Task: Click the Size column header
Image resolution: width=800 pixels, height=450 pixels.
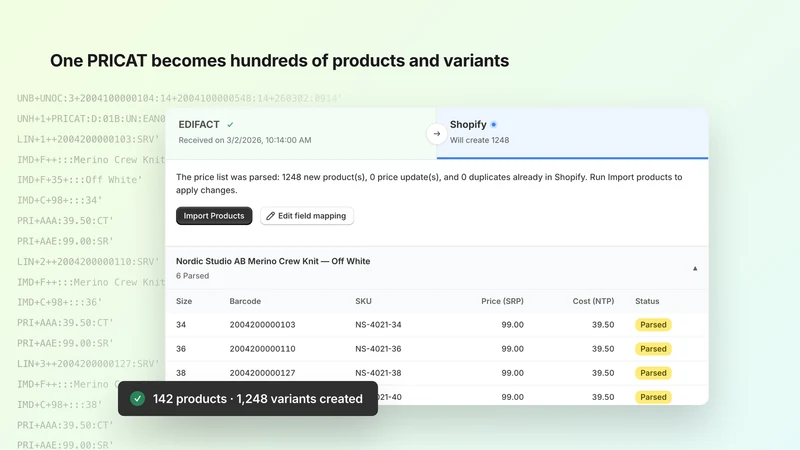Action: [x=184, y=301]
